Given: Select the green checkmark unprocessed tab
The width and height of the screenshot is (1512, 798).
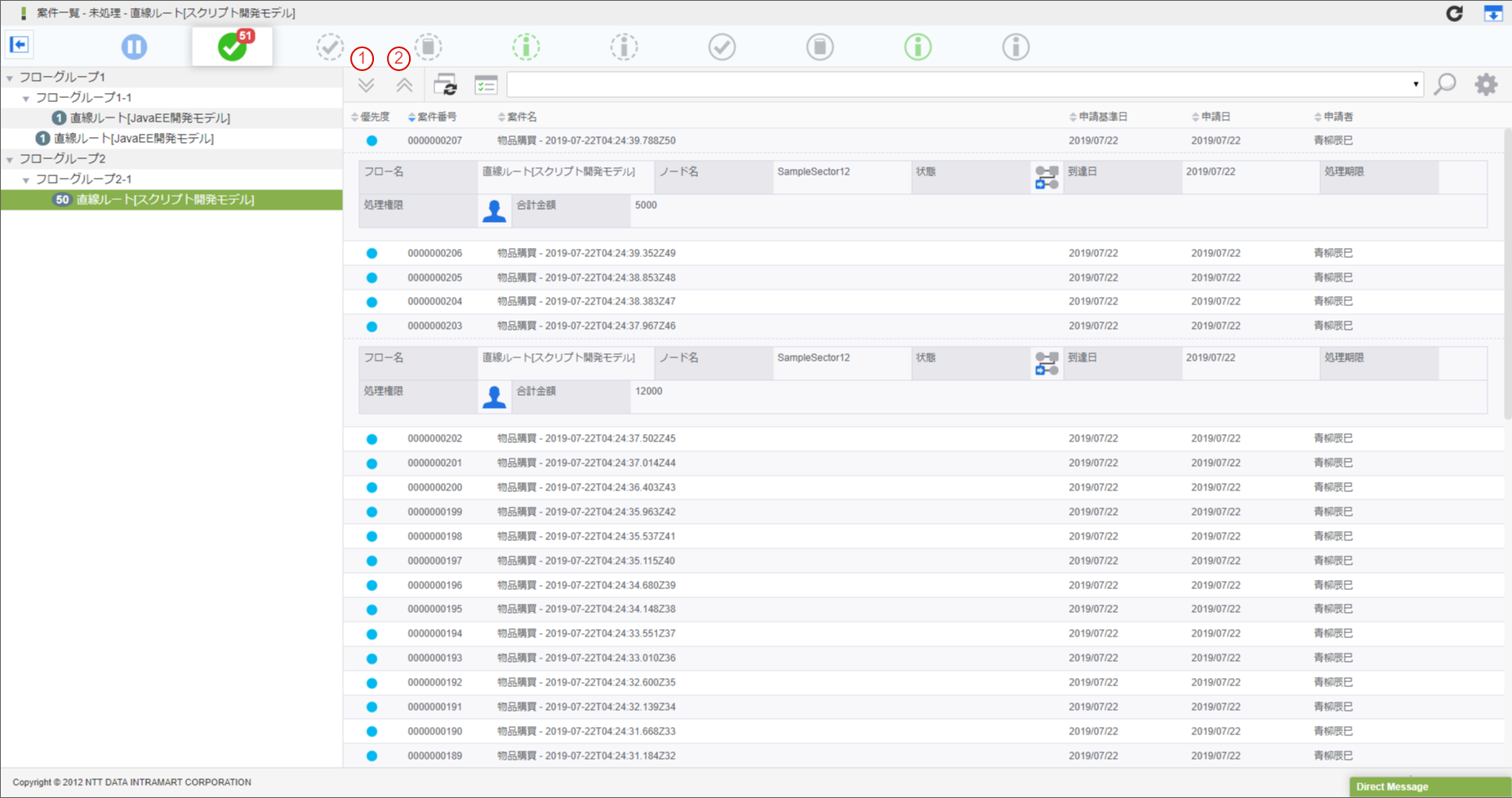Looking at the screenshot, I should coord(233,47).
